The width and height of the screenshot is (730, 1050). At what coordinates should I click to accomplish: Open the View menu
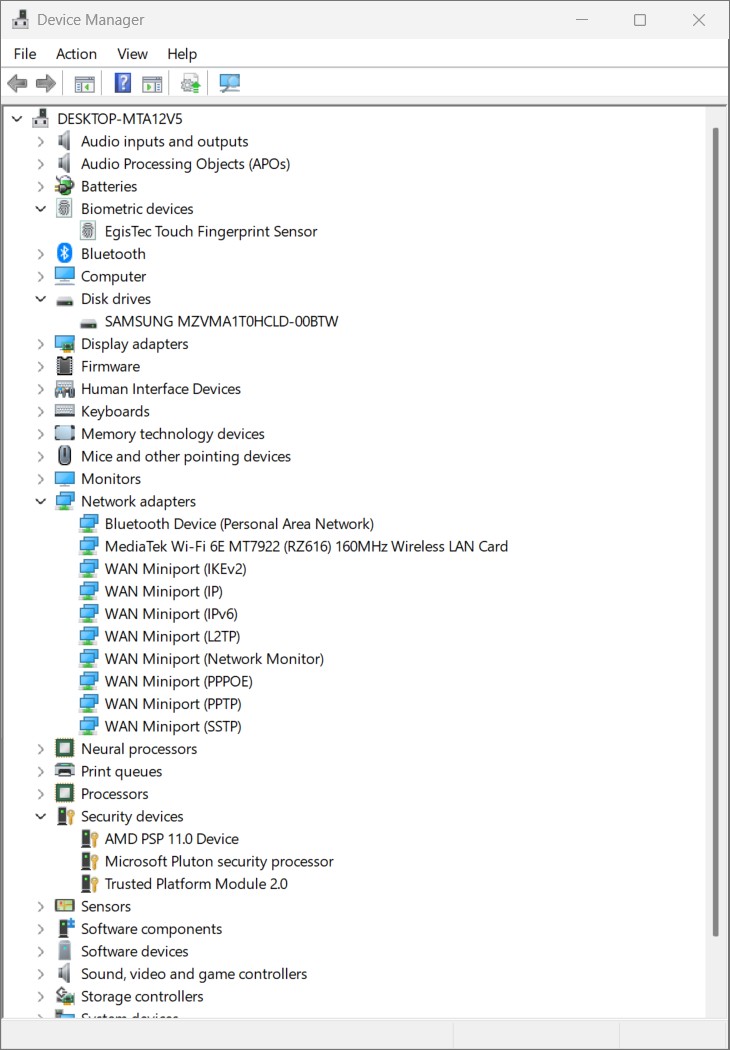132,54
